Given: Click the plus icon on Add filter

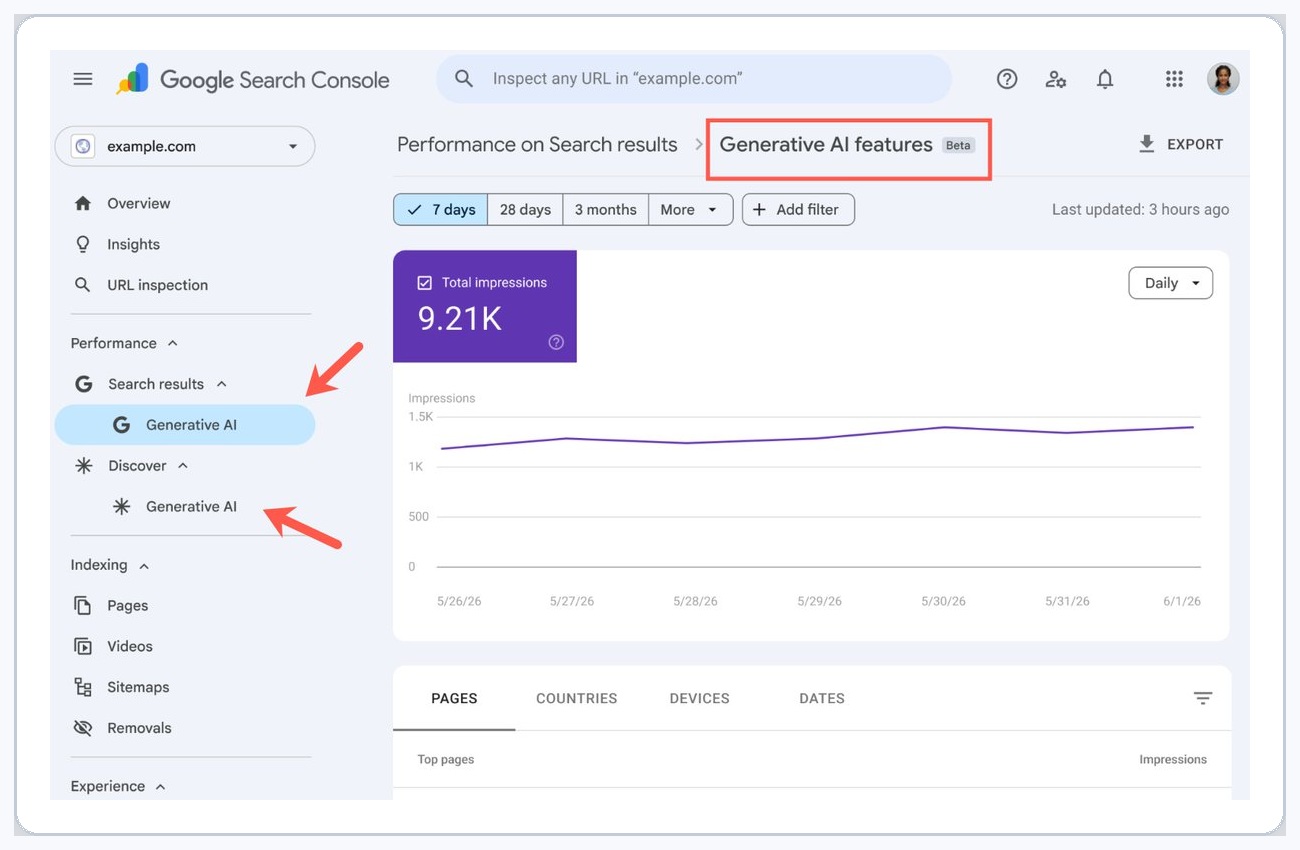Looking at the screenshot, I should pos(759,209).
